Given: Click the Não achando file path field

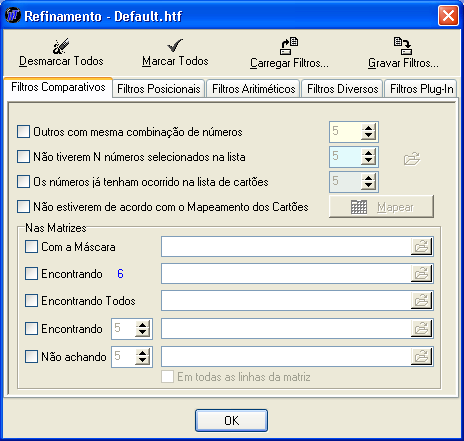Looking at the screenshot, I should click(286, 357).
